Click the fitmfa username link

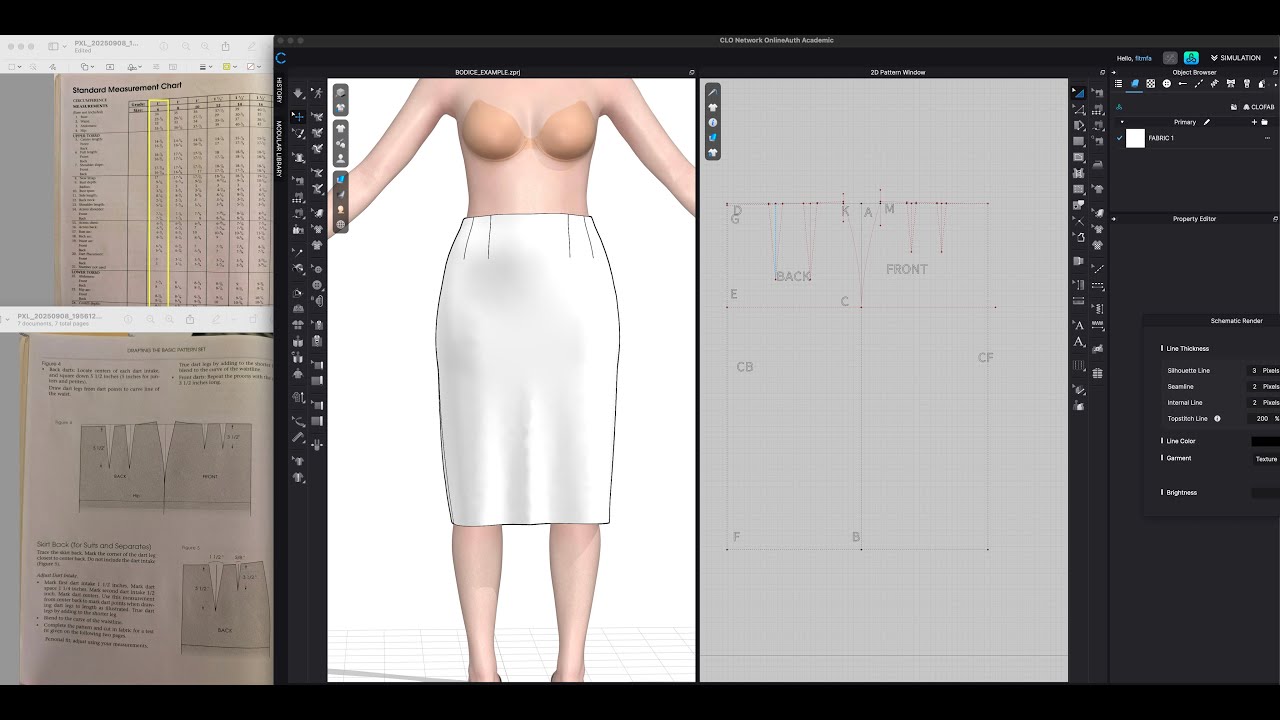pos(1144,58)
